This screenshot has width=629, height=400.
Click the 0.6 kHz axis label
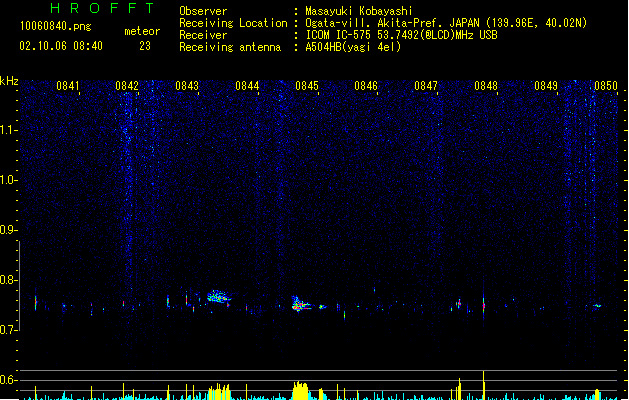click(x=8, y=380)
